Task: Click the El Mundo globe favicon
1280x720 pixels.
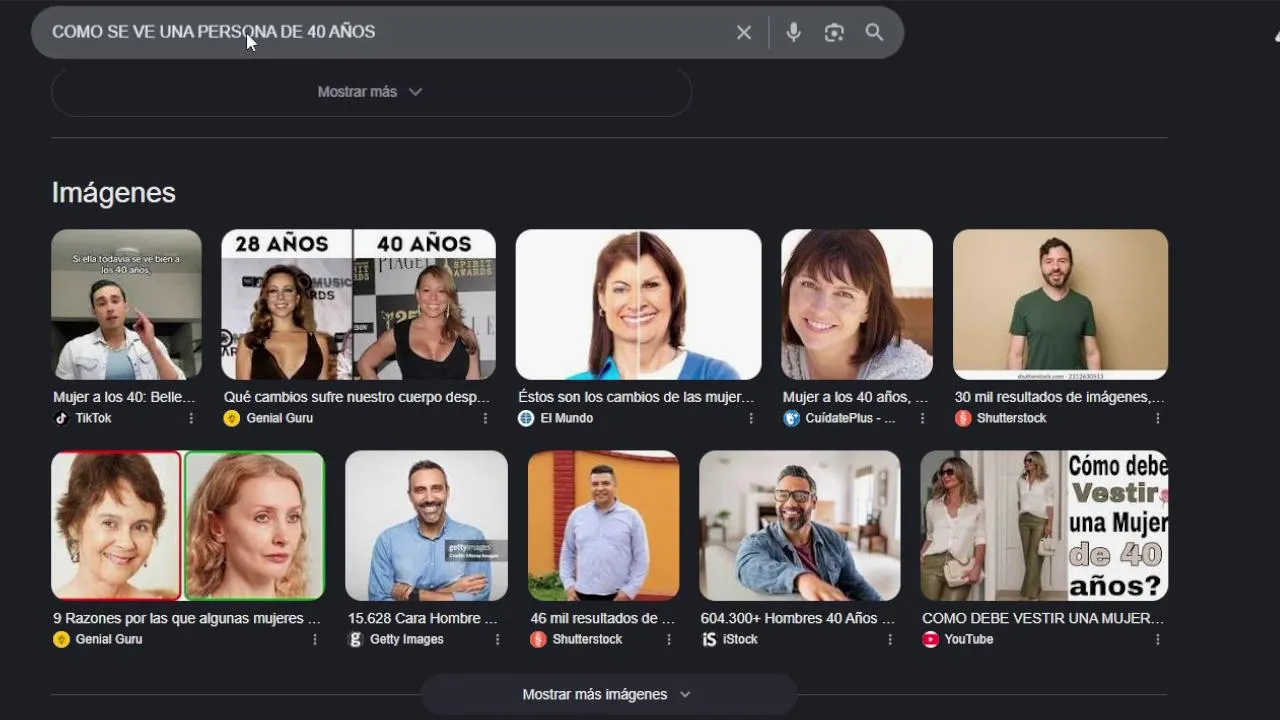Action: (526, 418)
